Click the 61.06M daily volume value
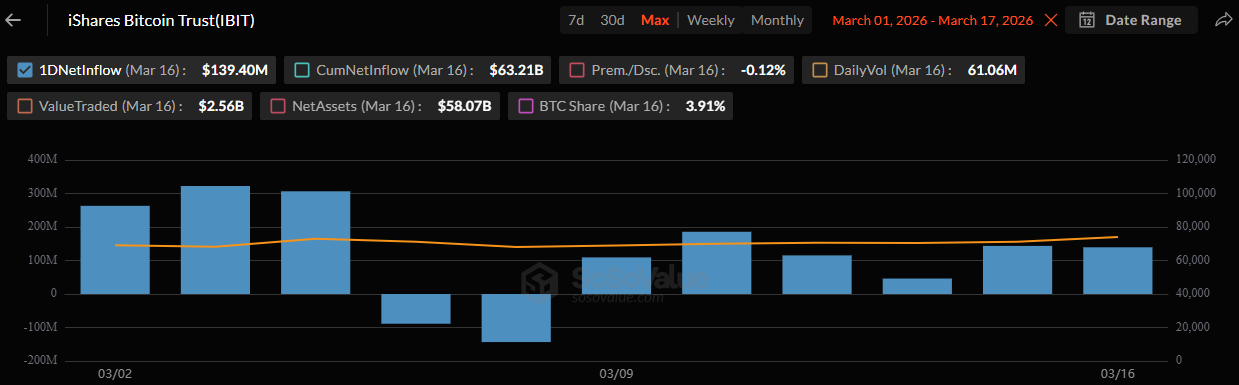Viewport: 1239px width, 385px height. pyautogui.click(x=993, y=70)
